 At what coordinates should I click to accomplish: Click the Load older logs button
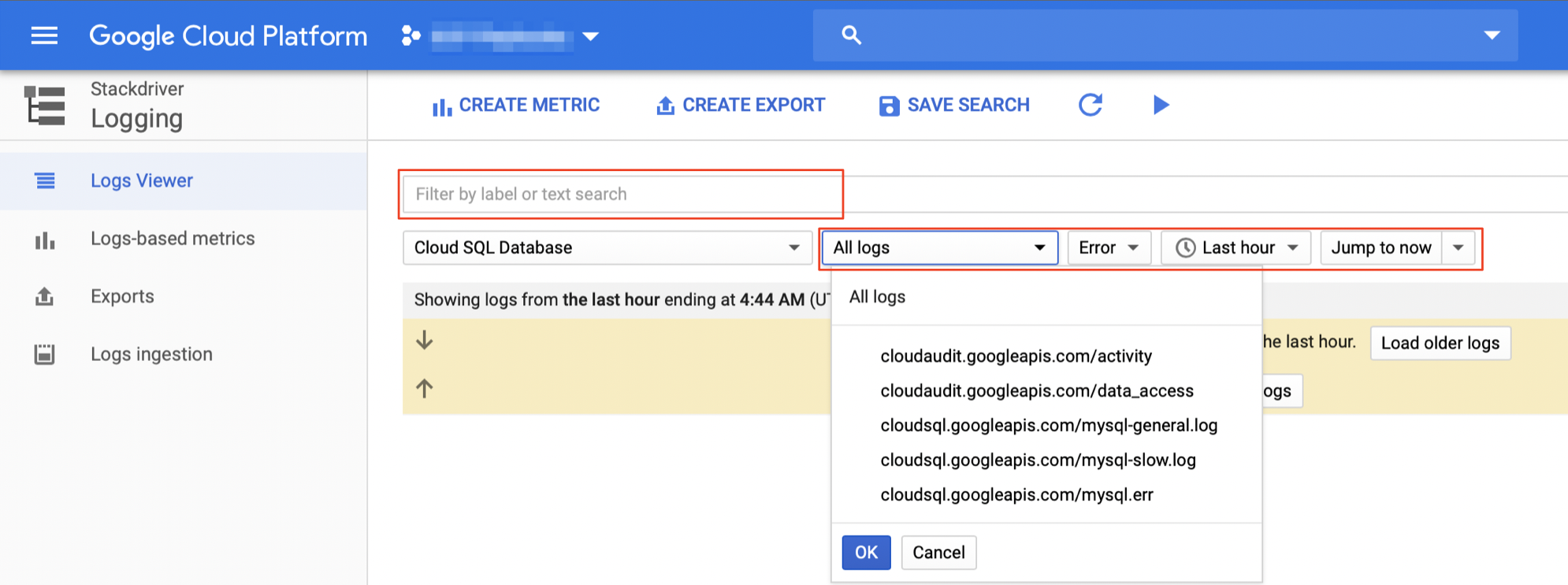point(1440,343)
